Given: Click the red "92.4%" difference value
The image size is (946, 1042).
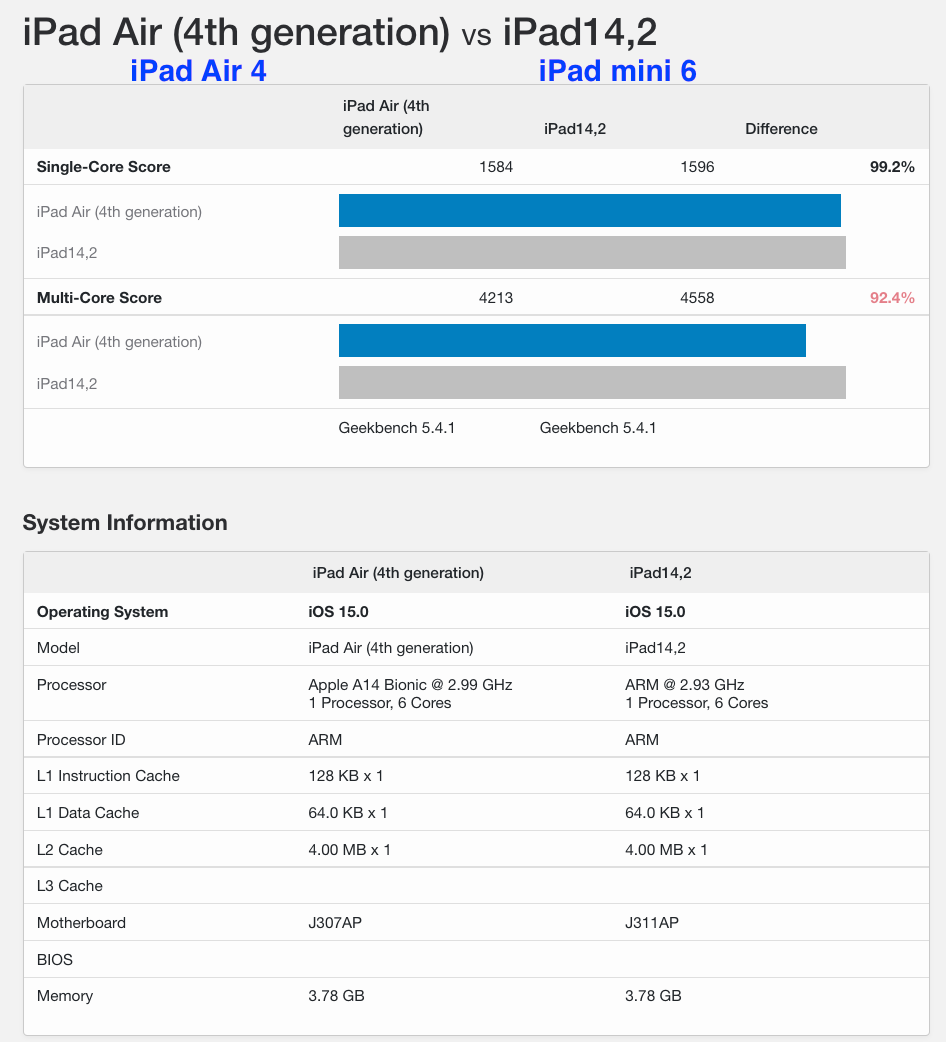Looking at the screenshot, I should coord(892,298).
